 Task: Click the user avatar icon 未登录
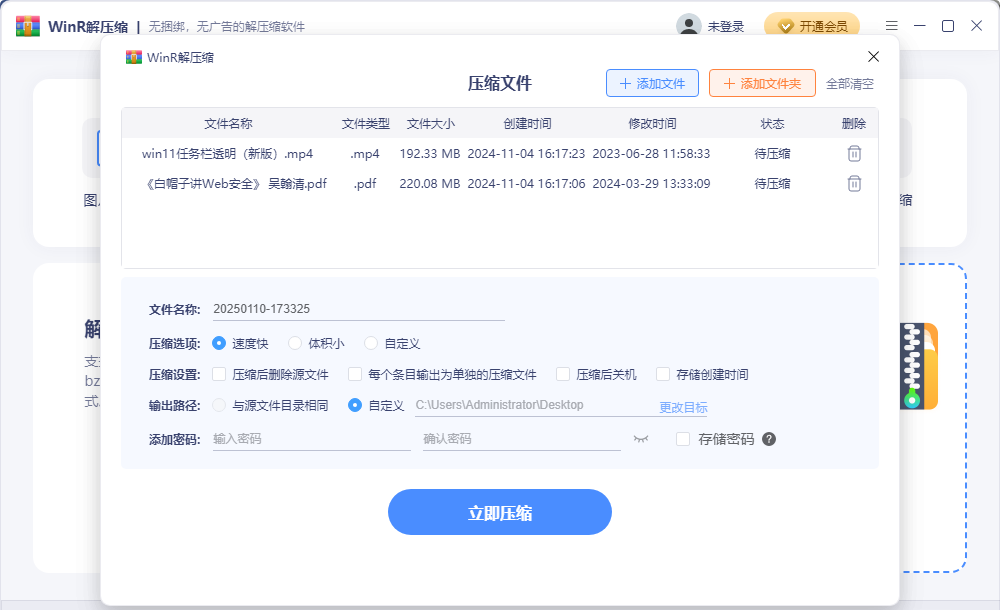pyautogui.click(x=688, y=26)
